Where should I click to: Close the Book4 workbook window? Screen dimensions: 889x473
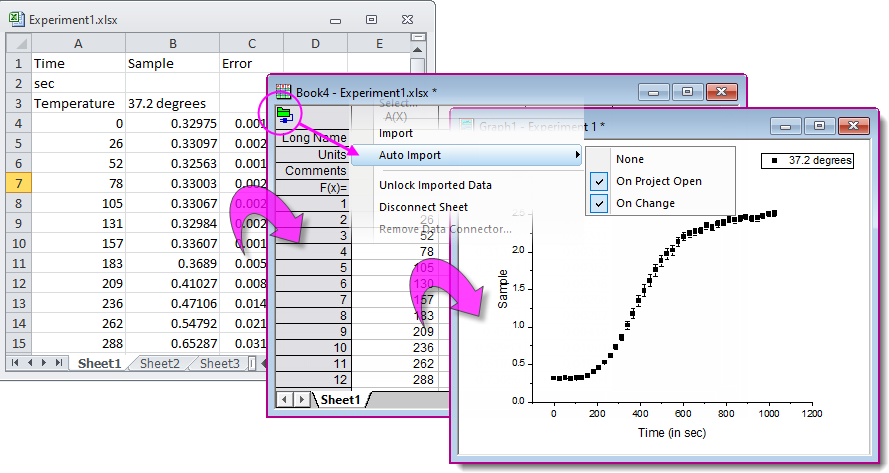pyautogui.click(x=722, y=92)
